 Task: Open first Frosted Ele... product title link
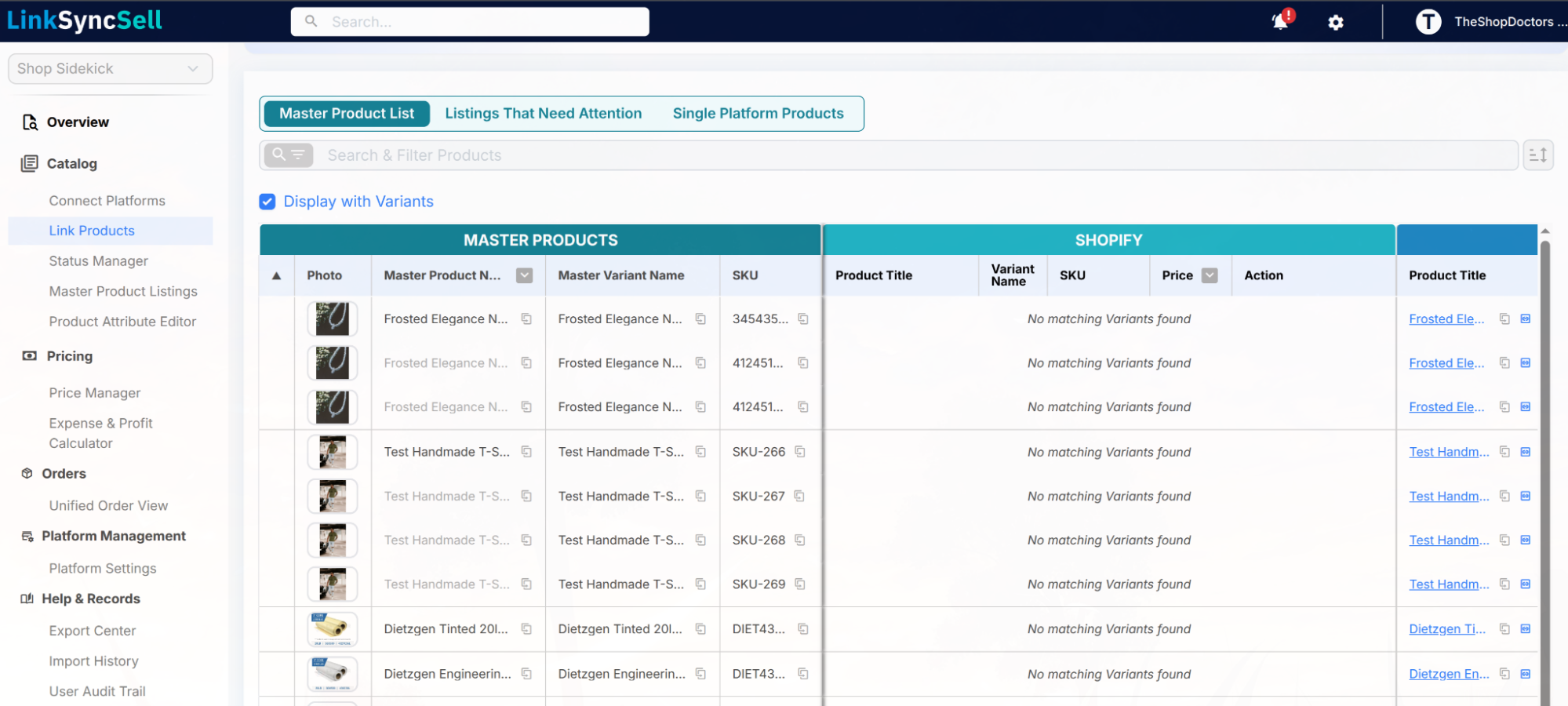tap(1446, 319)
